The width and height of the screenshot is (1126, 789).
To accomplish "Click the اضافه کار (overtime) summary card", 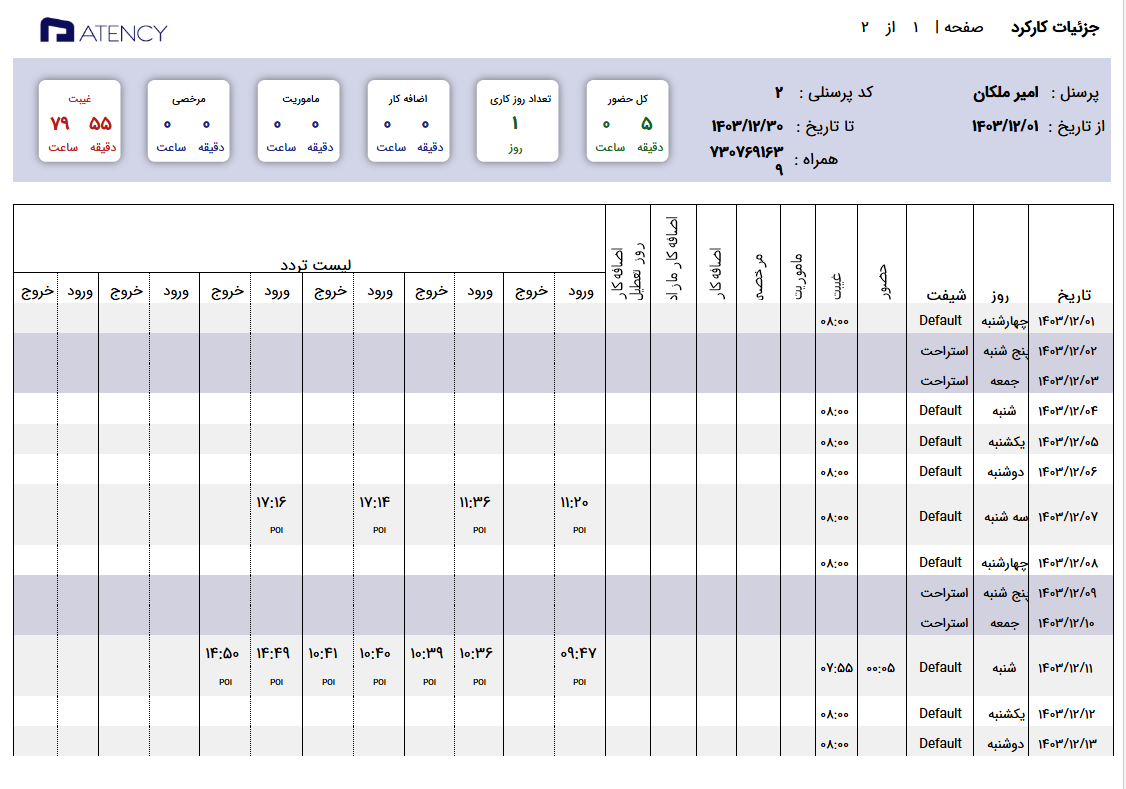I will pyautogui.click(x=407, y=122).
